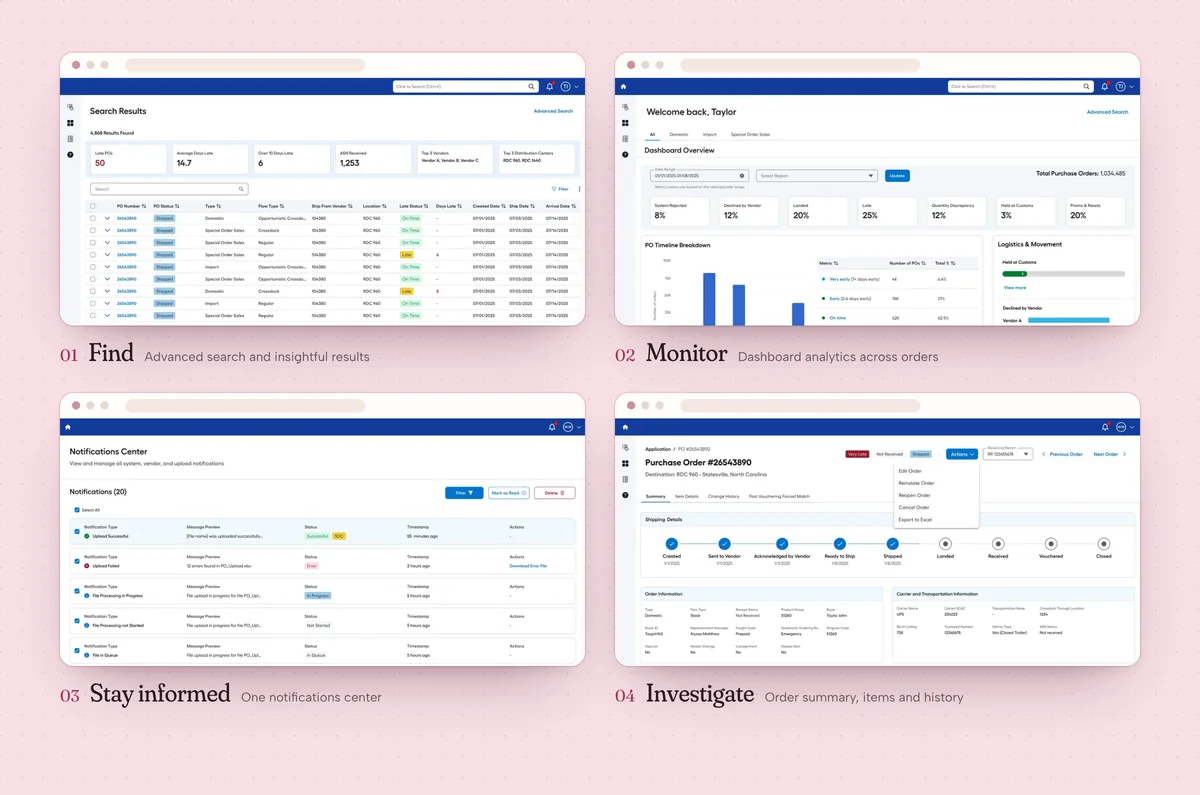Click the blue Update button
Viewport: 1200px width, 795px height.
(897, 176)
